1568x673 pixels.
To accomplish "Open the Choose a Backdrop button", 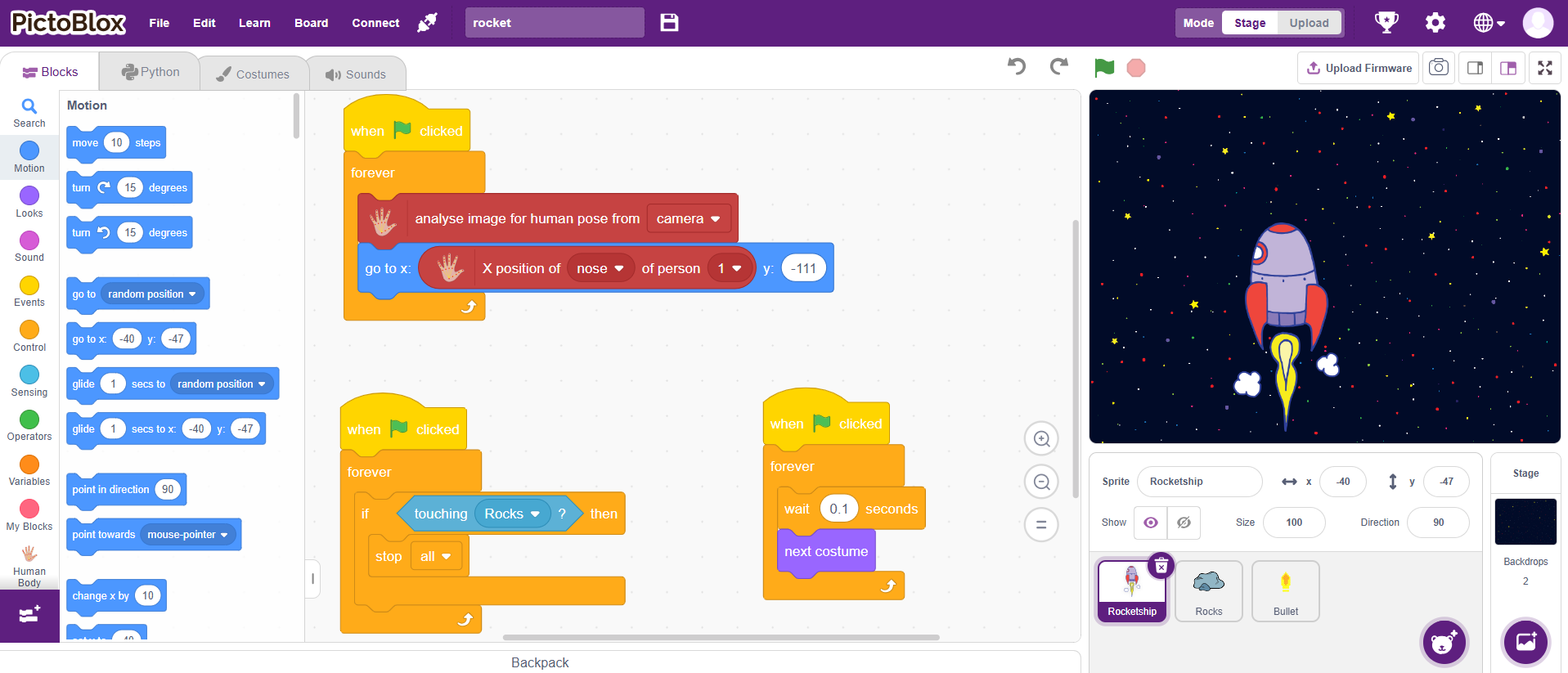I will tap(1526, 642).
